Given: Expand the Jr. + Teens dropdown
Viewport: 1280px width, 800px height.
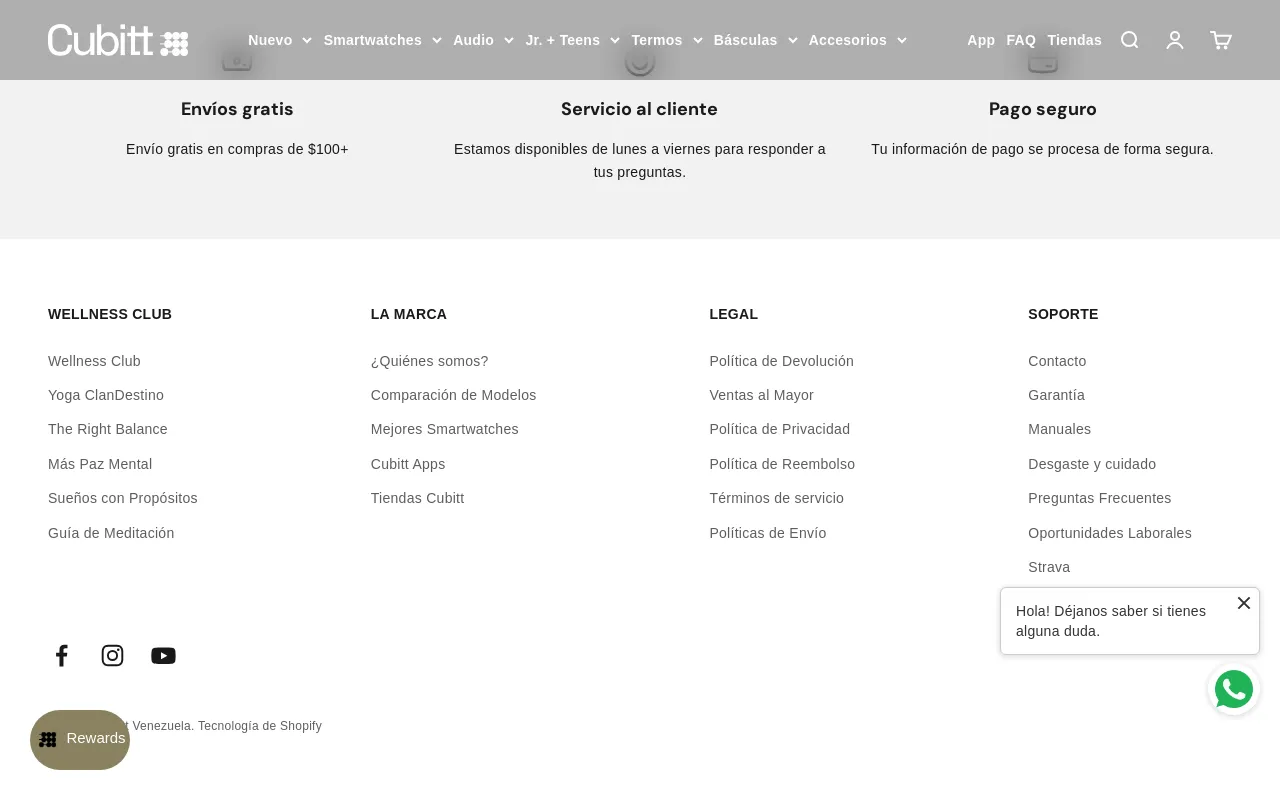Looking at the screenshot, I should point(572,40).
